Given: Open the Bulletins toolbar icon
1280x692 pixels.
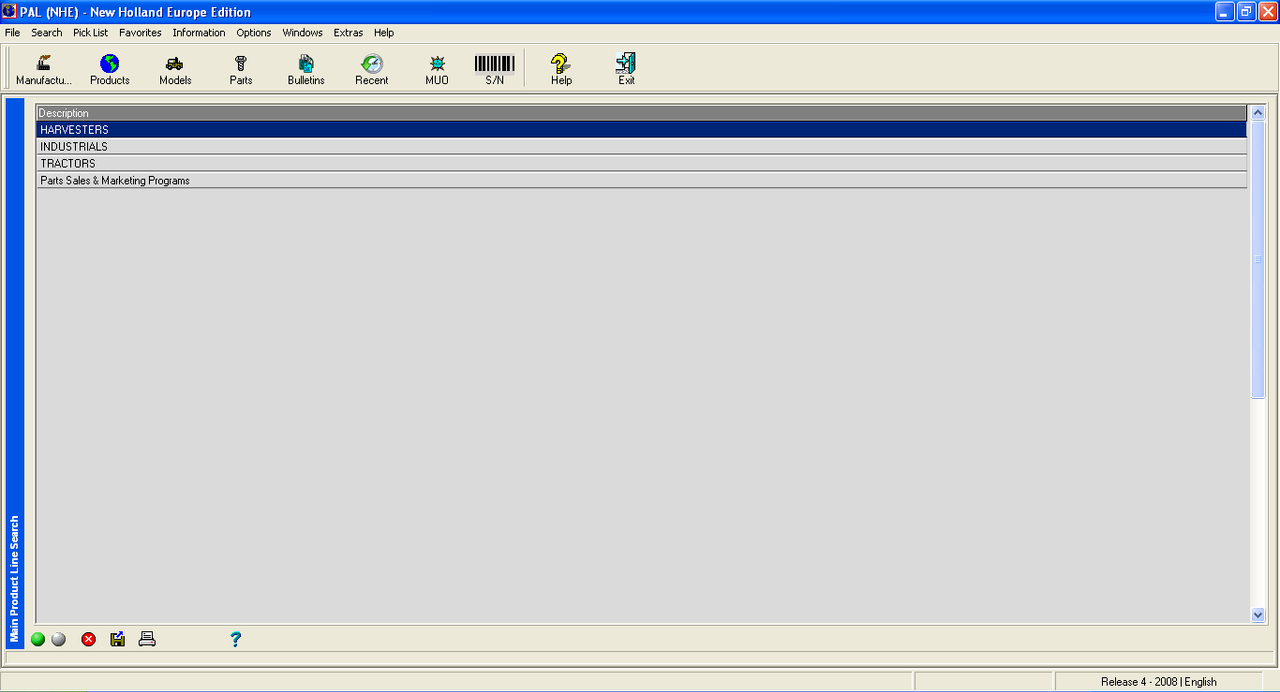Looking at the screenshot, I should point(306,69).
